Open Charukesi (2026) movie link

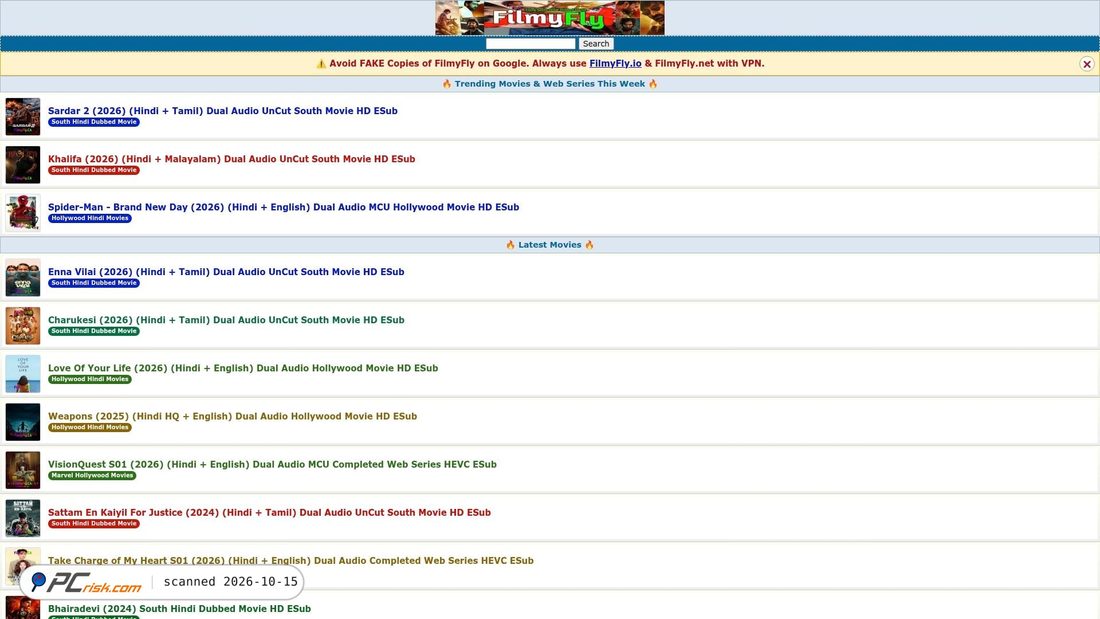tap(226, 320)
